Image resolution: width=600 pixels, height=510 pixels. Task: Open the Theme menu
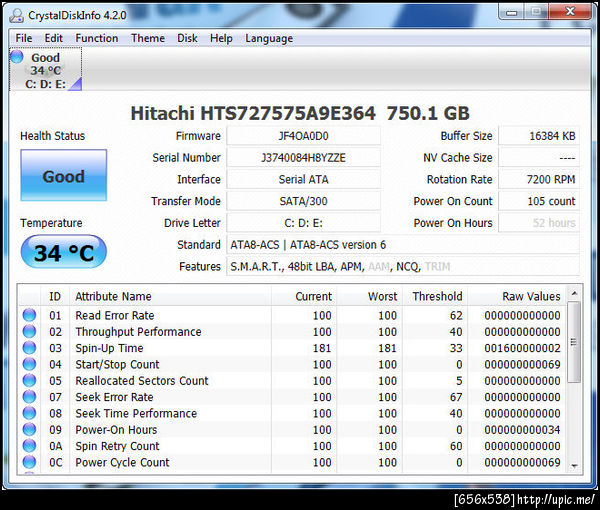[x=148, y=38]
